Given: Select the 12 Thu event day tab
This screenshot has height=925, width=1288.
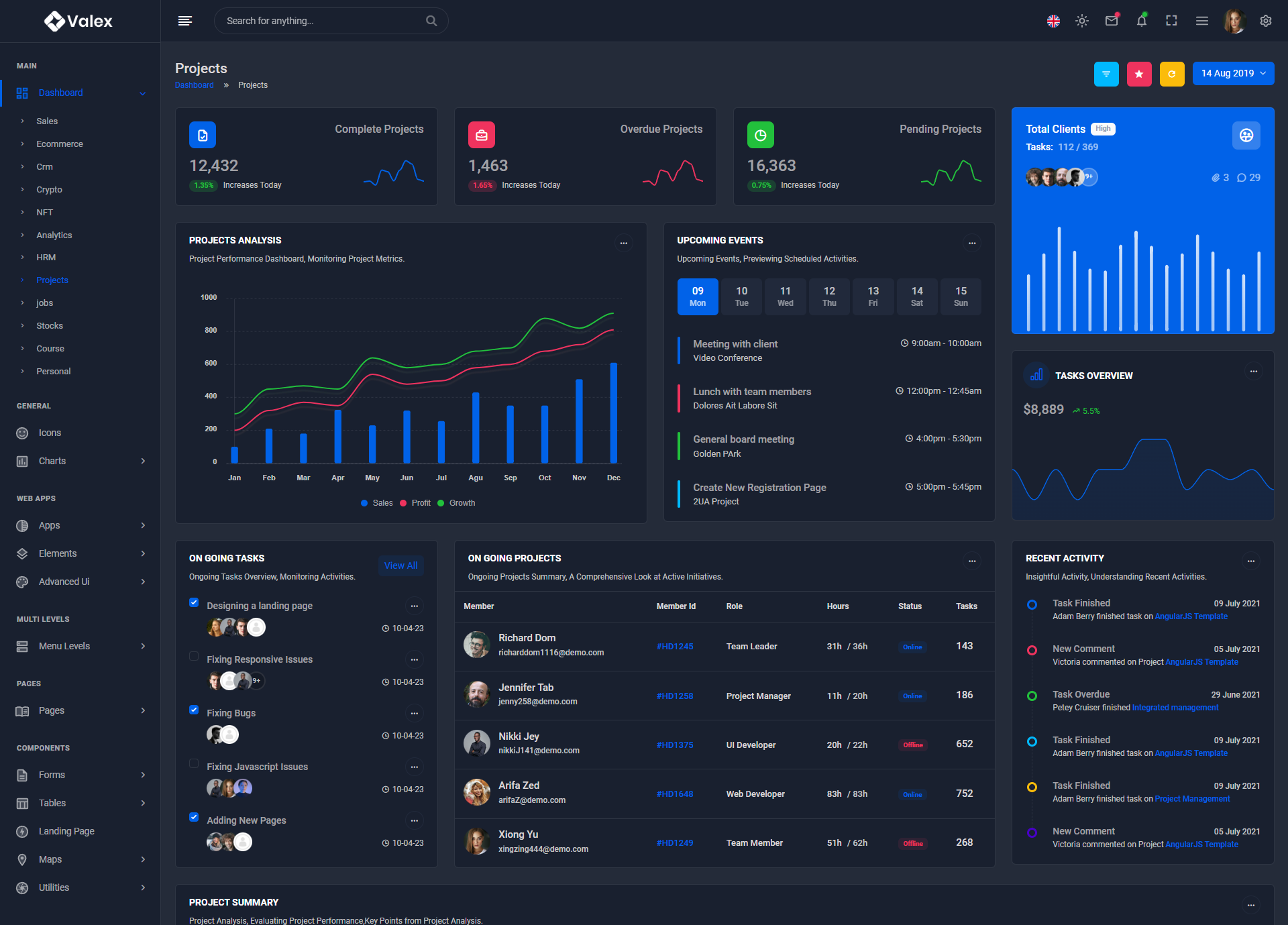Looking at the screenshot, I should pos(829,296).
